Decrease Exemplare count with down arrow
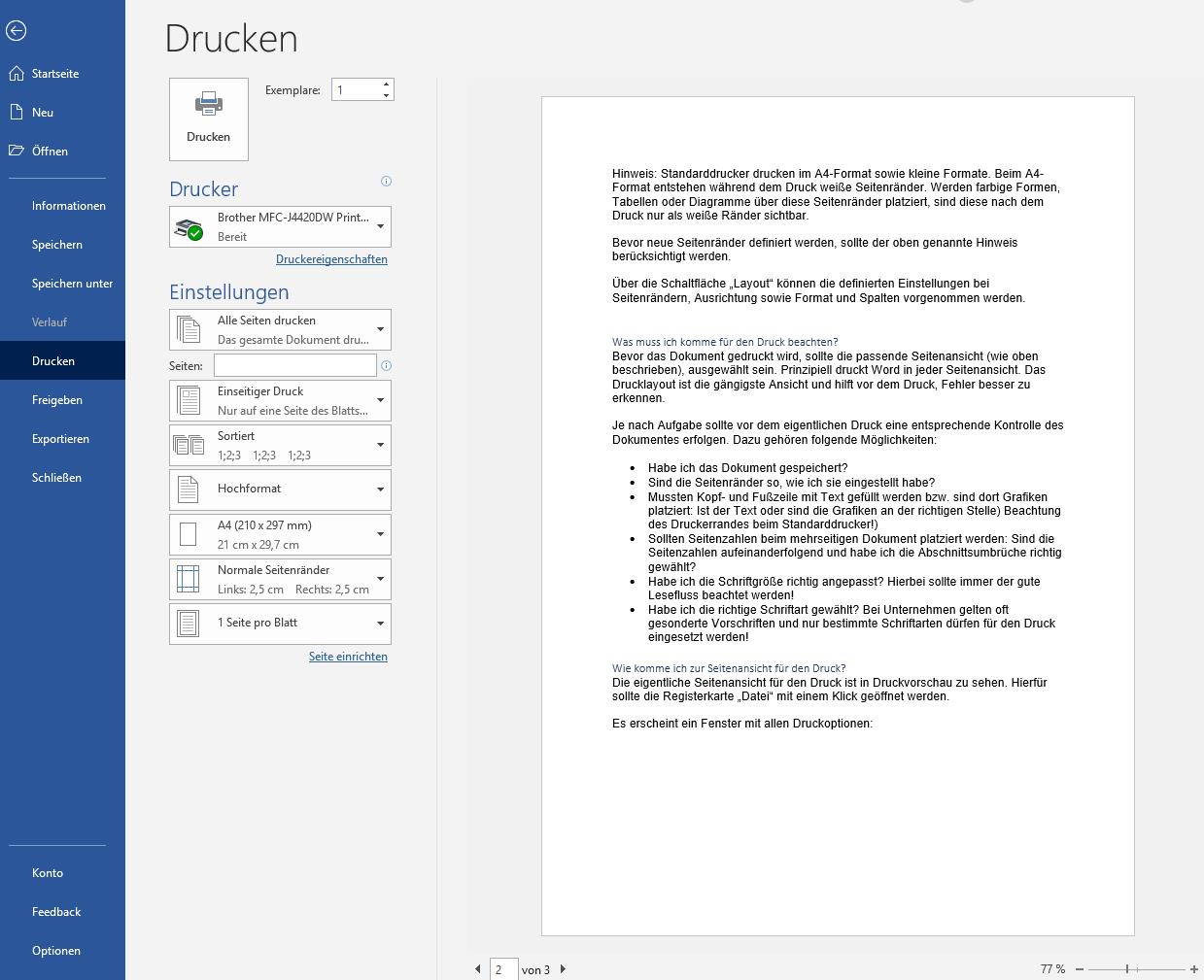Image resolution: width=1204 pixels, height=980 pixels. [x=386, y=95]
